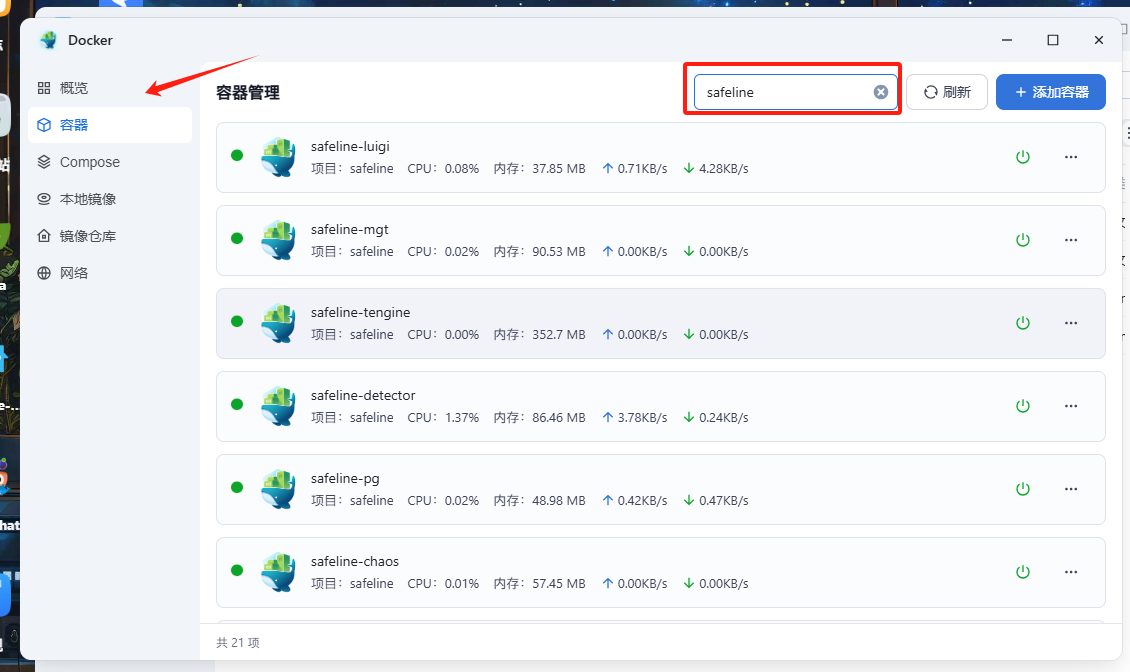The width and height of the screenshot is (1130, 672).
Task: Toggle power for safeline-mgt container
Action: point(1023,240)
